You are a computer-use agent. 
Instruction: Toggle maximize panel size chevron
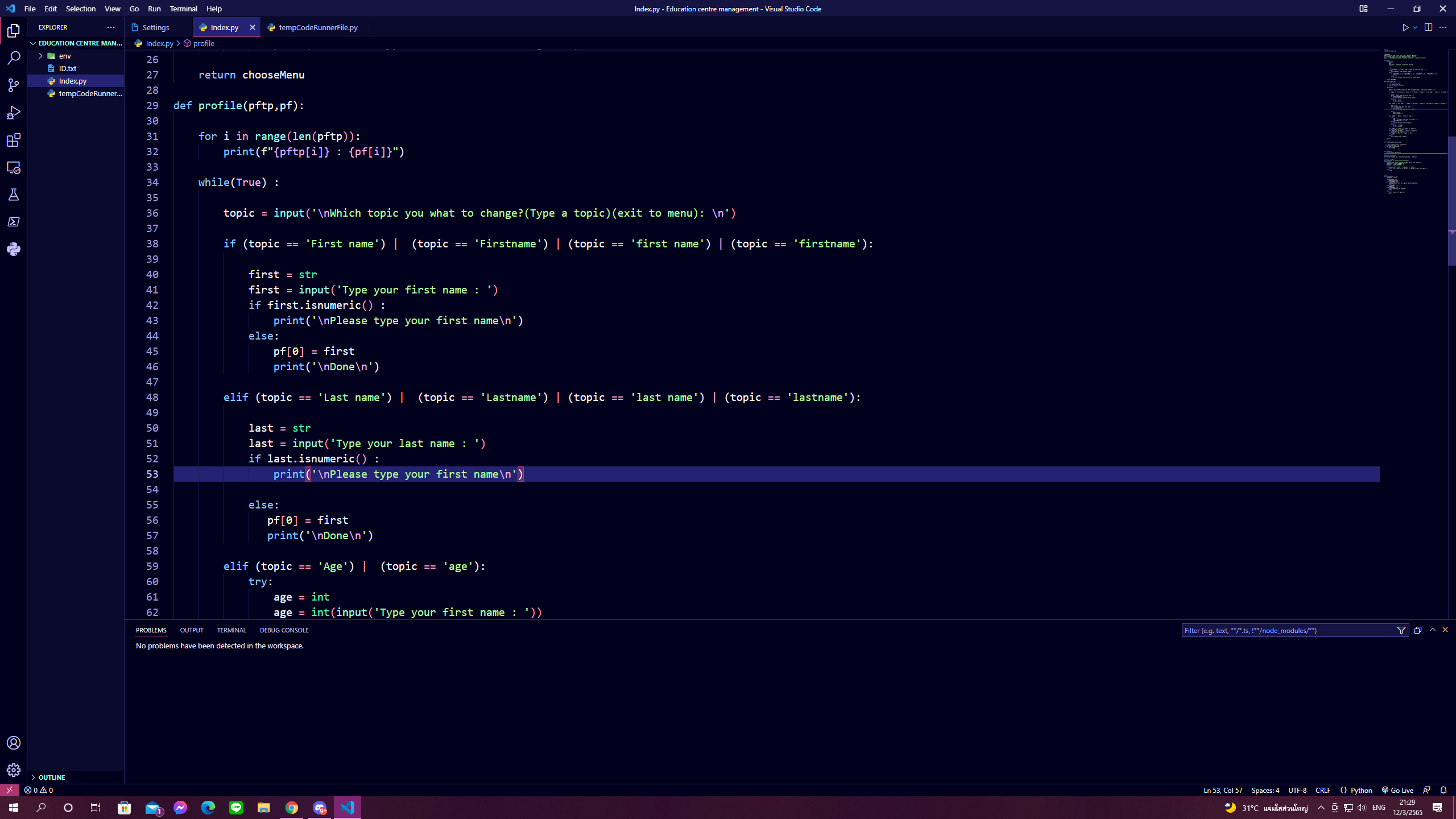click(1433, 630)
